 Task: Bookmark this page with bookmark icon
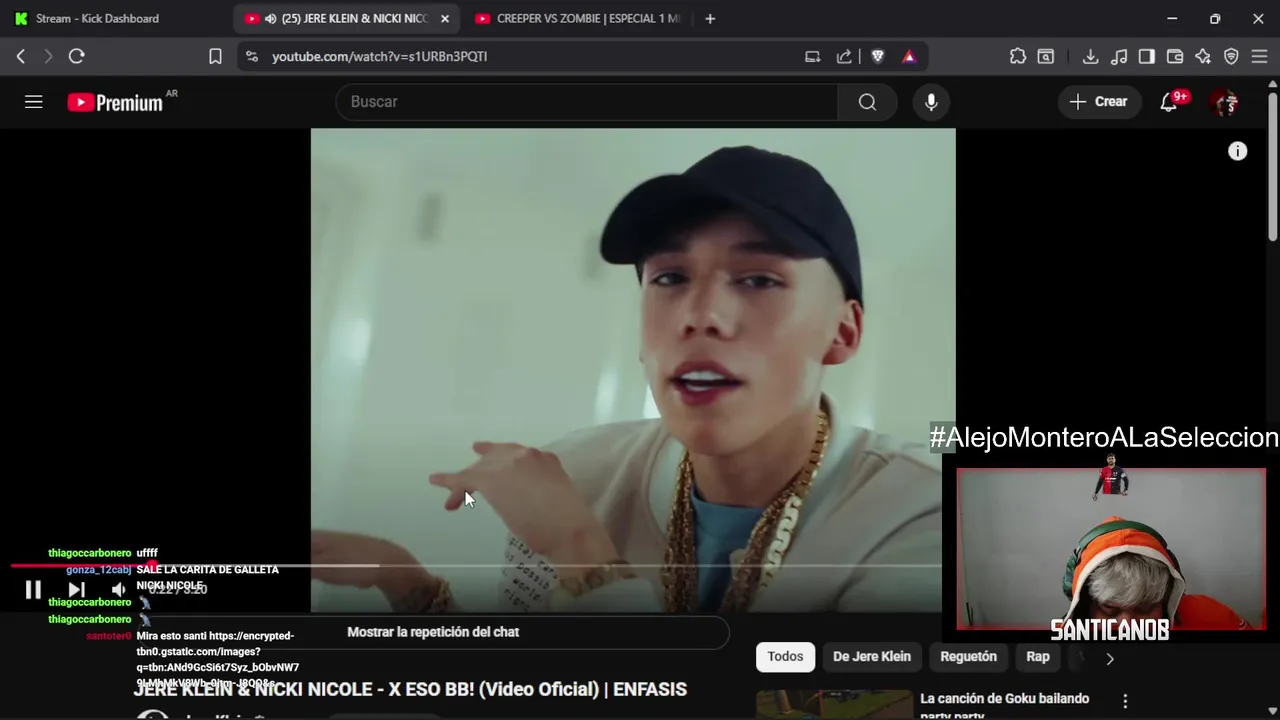[215, 57]
